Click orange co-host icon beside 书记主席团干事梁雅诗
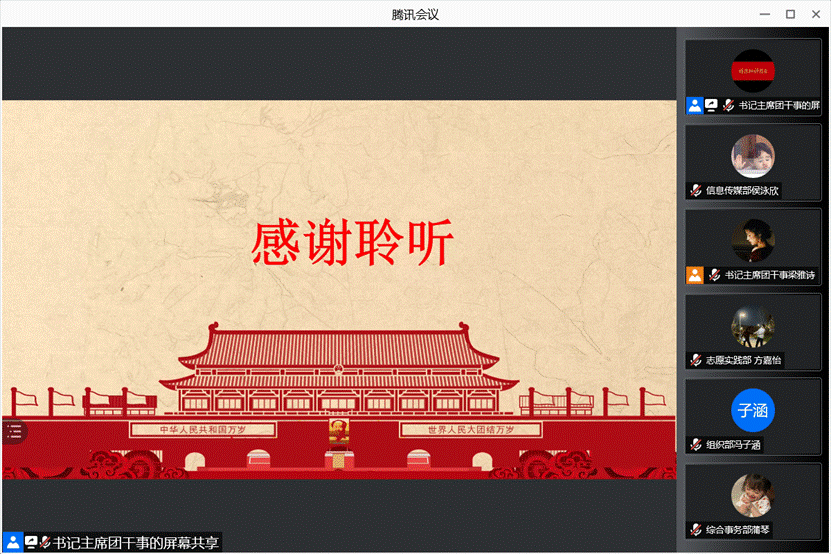The height and width of the screenshot is (554, 831). 695,275
